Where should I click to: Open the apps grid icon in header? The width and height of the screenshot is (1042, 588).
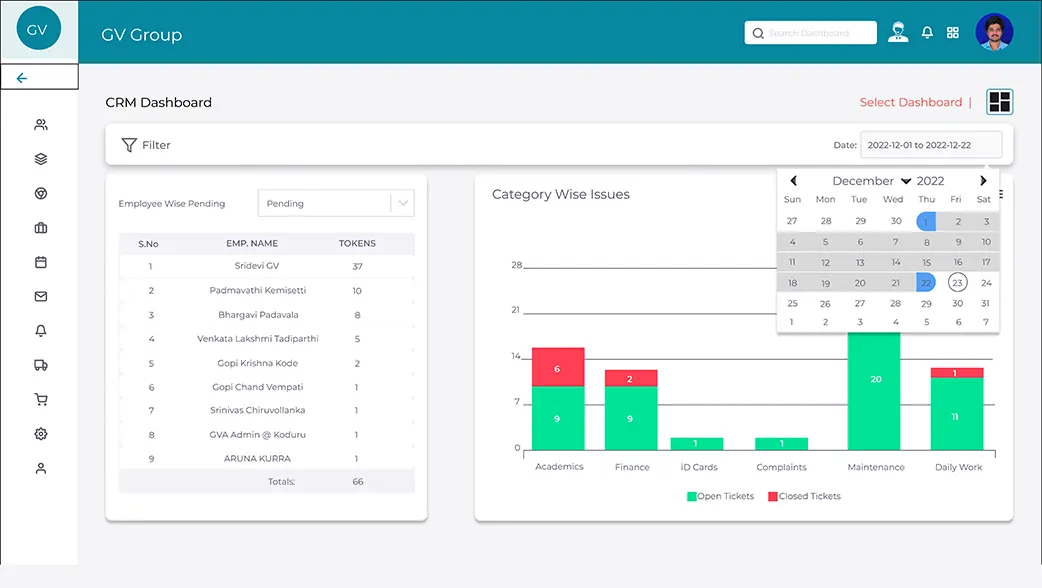pos(953,33)
